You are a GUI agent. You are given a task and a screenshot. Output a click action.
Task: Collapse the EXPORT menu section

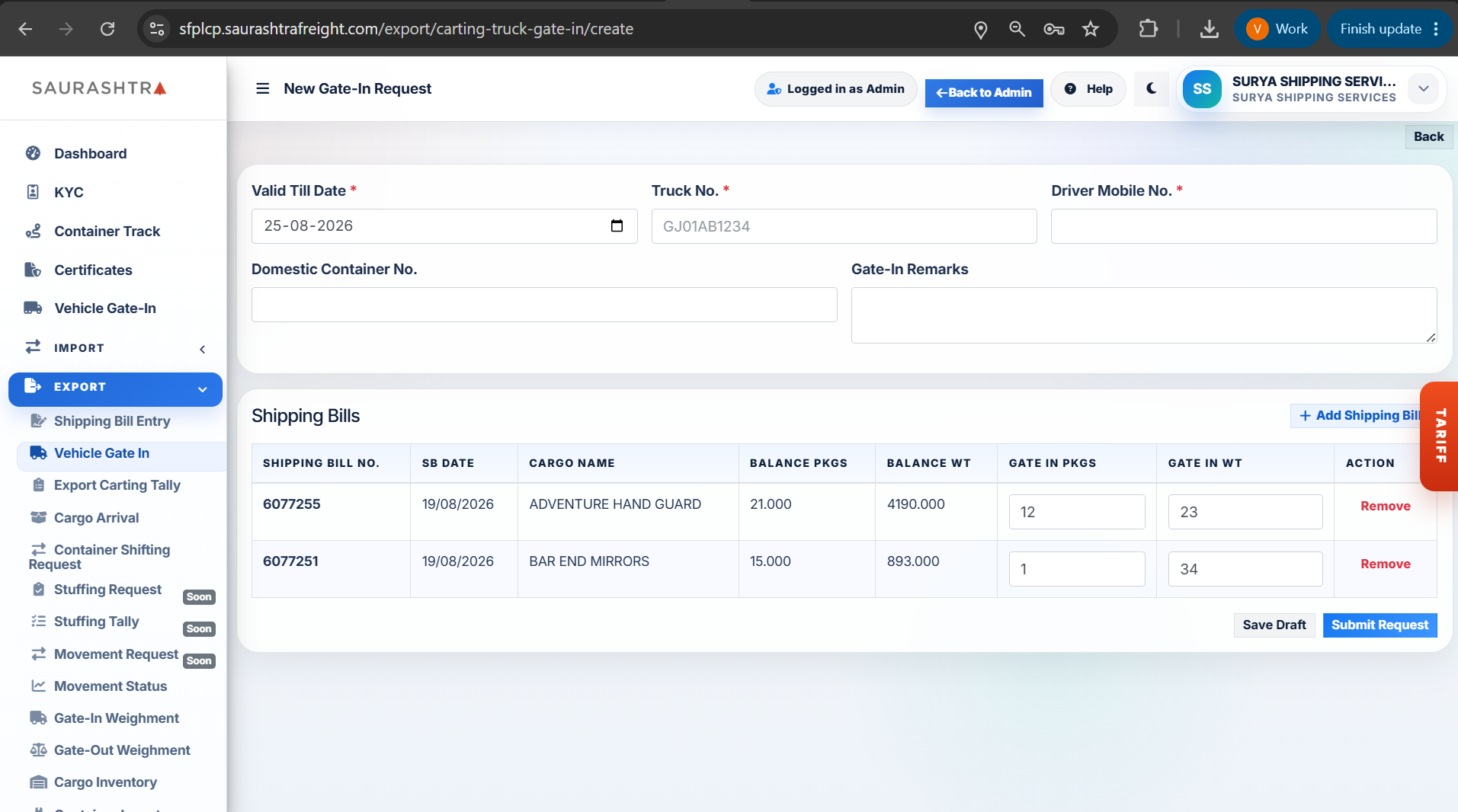[x=115, y=388]
